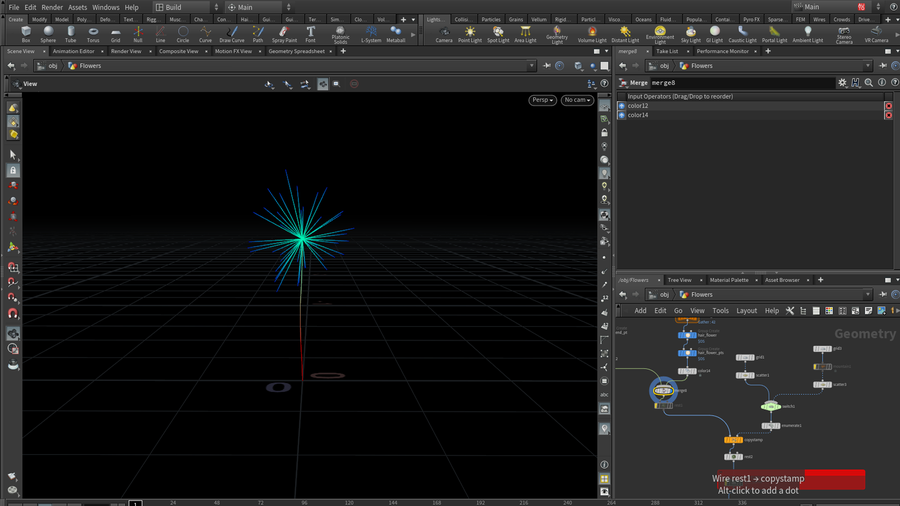Add a Spot Light

498,34
